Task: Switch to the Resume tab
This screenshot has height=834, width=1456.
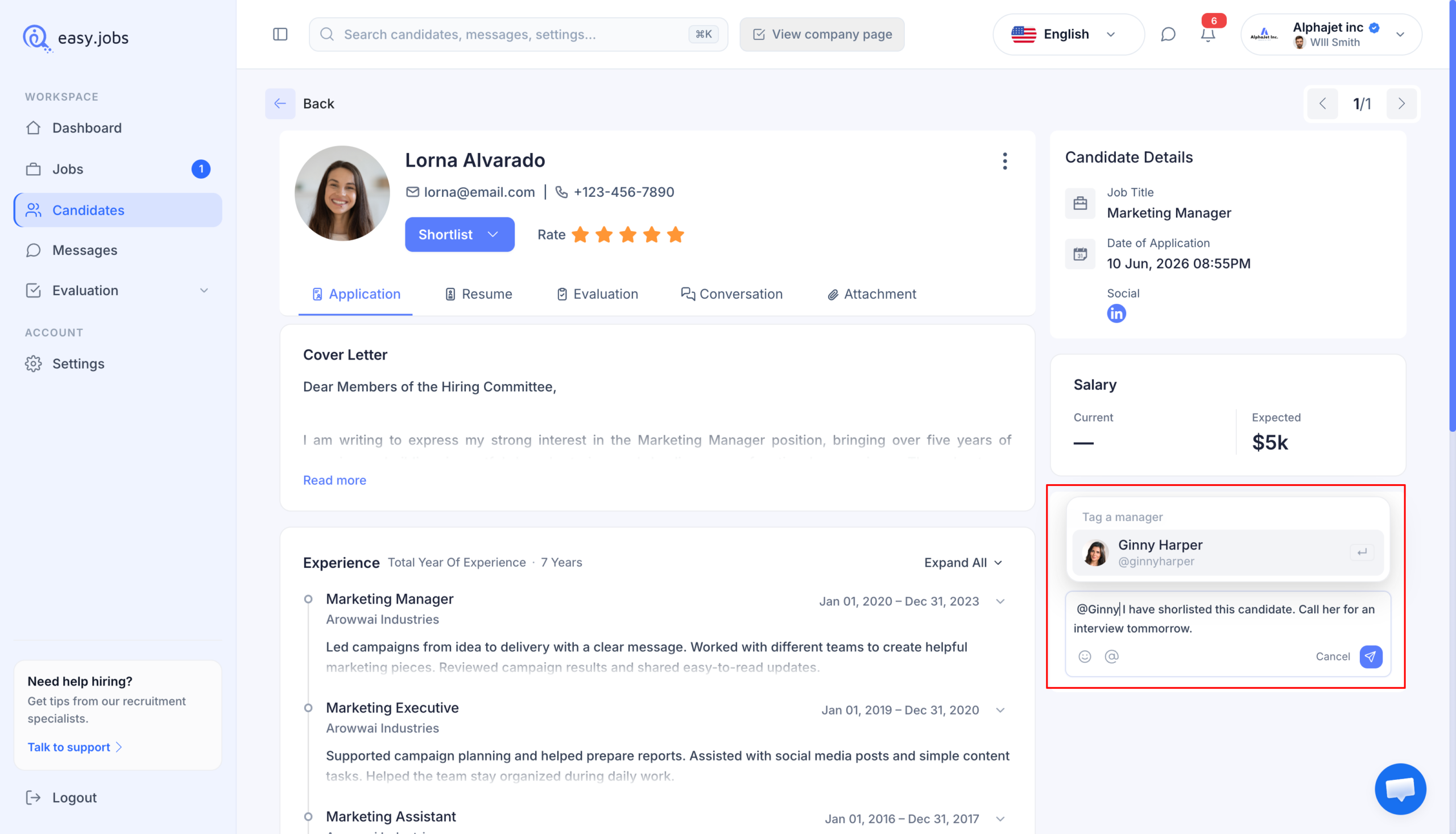Action: [x=479, y=294]
